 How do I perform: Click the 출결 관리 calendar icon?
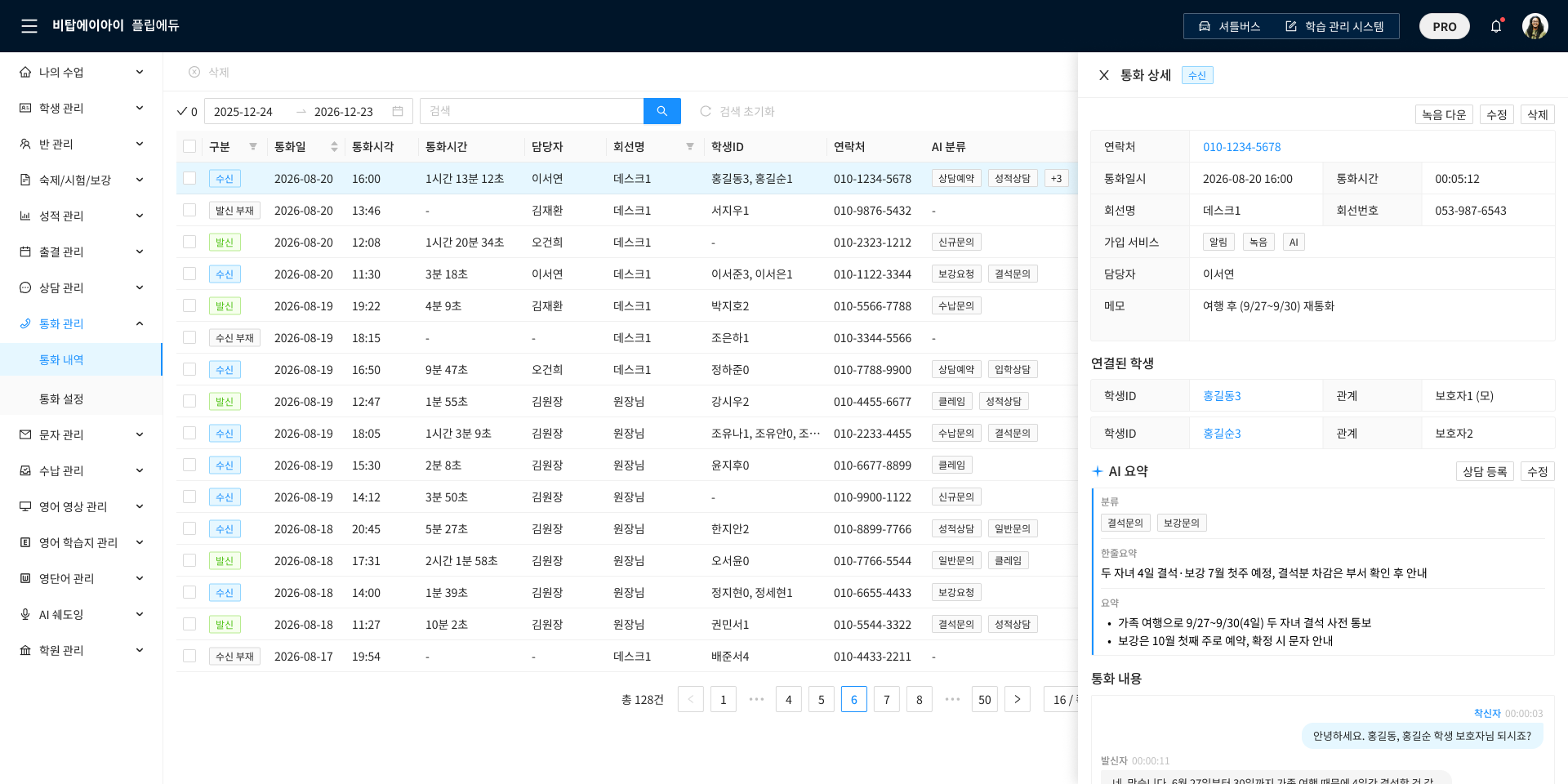tap(25, 252)
